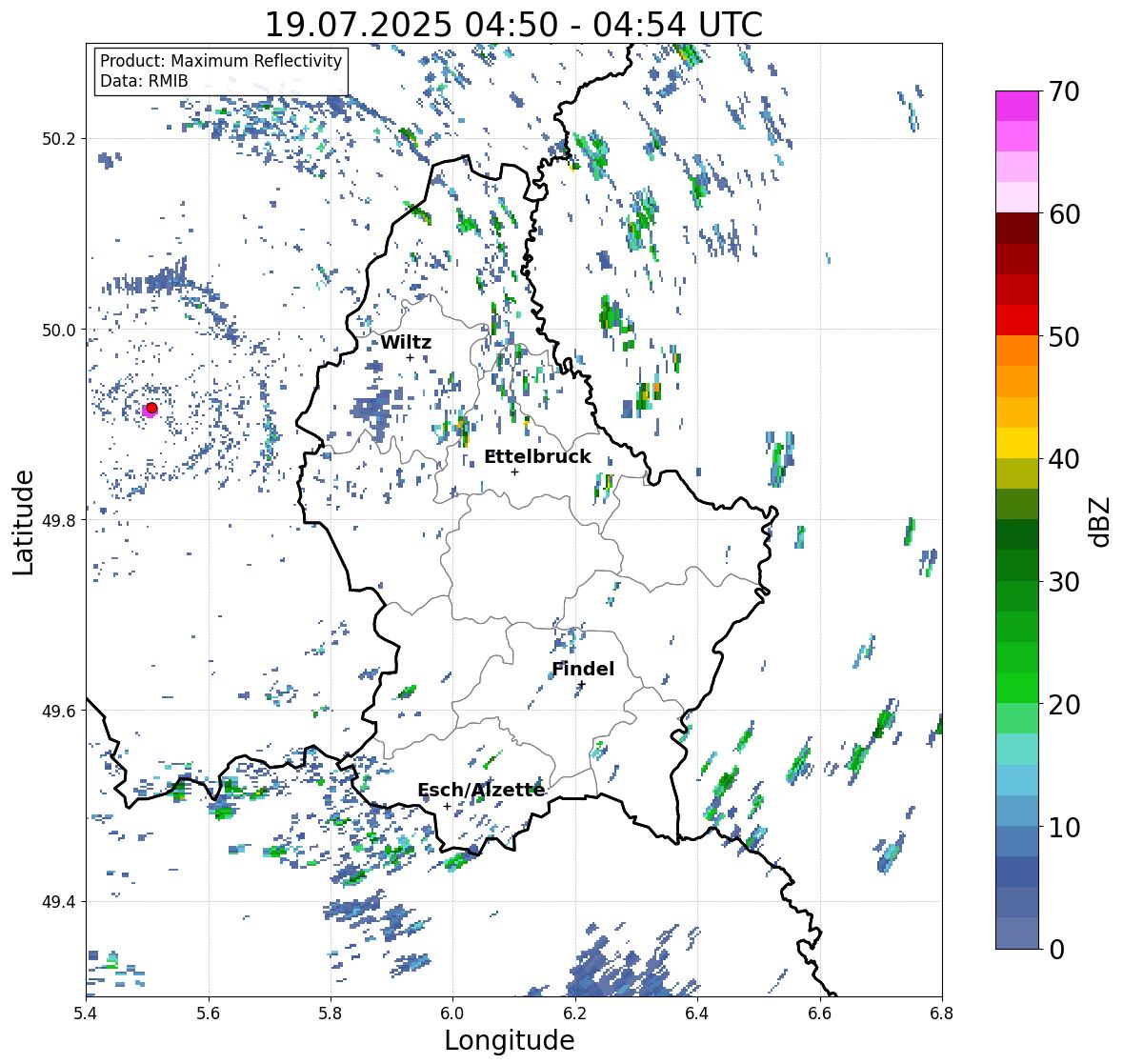
Task: Click the colorbar tick label 0
Action: pos(1056,950)
